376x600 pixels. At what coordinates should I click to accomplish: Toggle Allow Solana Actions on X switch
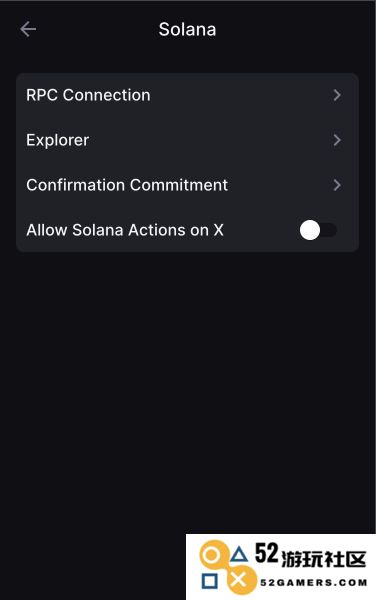pyautogui.click(x=319, y=230)
